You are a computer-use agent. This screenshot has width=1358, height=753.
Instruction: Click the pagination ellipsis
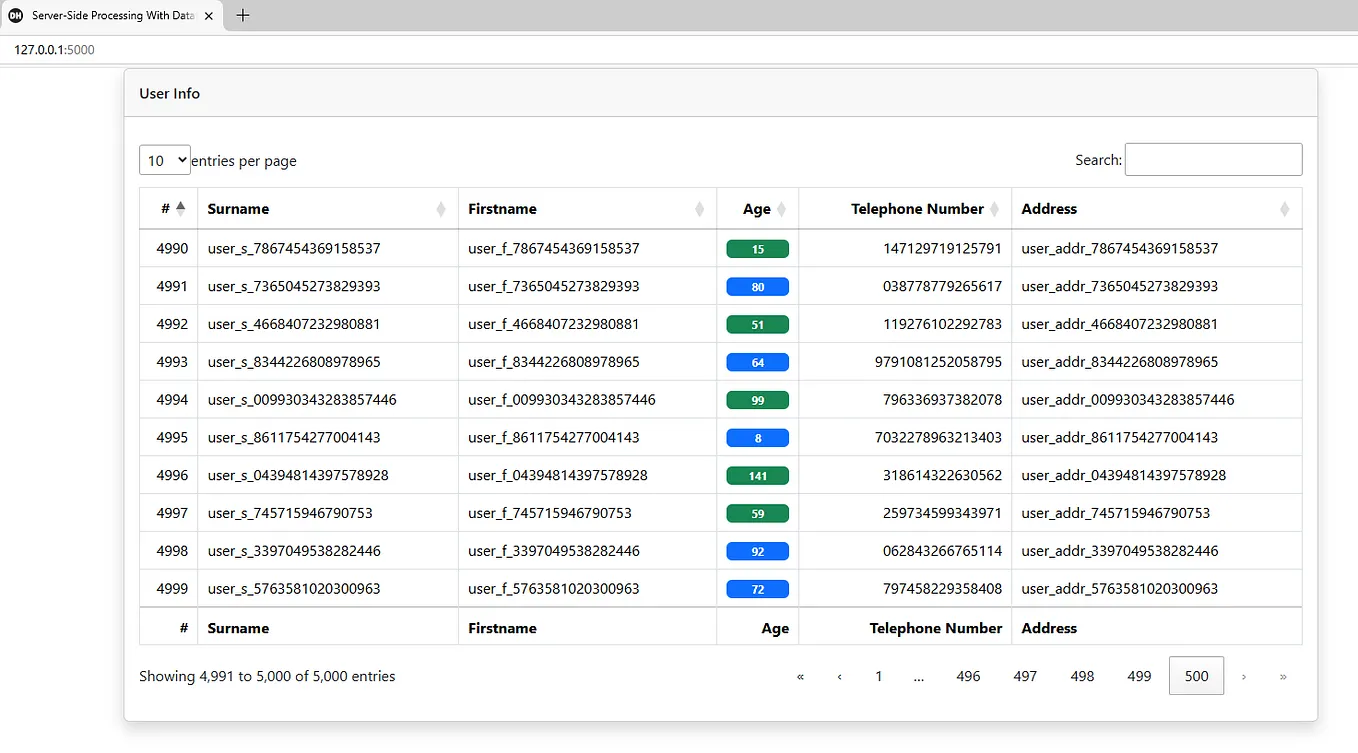[919, 676]
